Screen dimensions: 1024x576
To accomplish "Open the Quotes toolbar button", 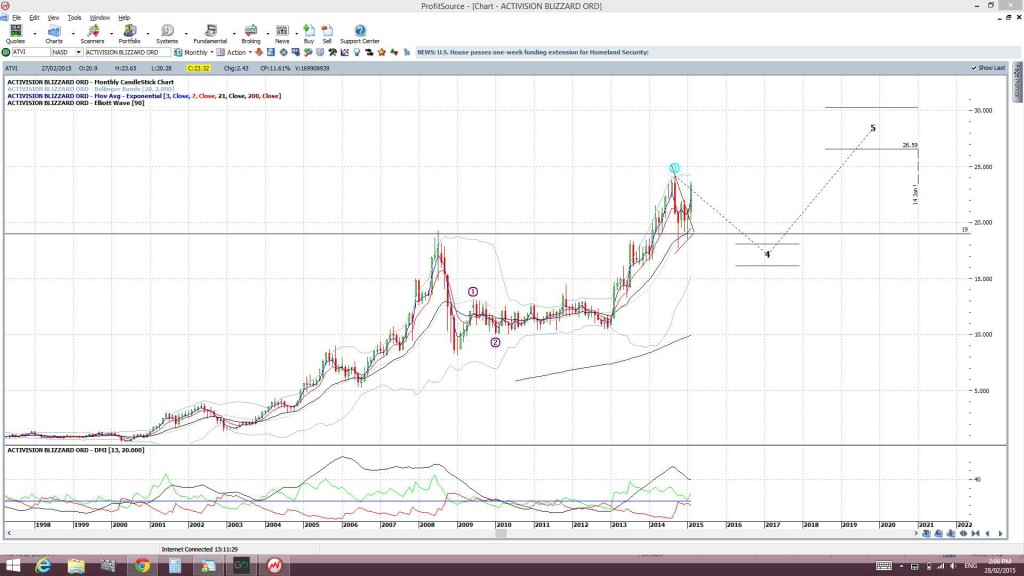I will [15, 34].
